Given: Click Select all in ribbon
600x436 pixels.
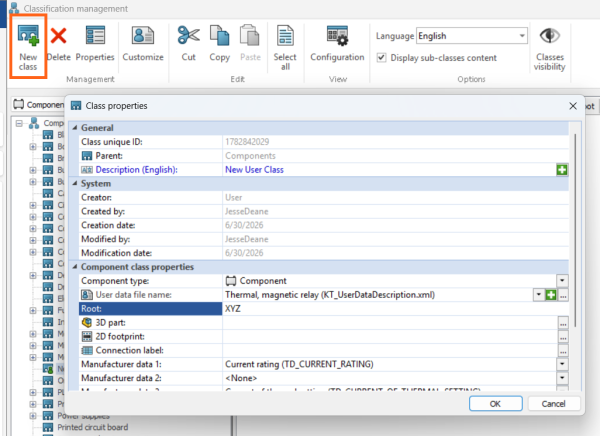Looking at the screenshot, I should [285, 47].
